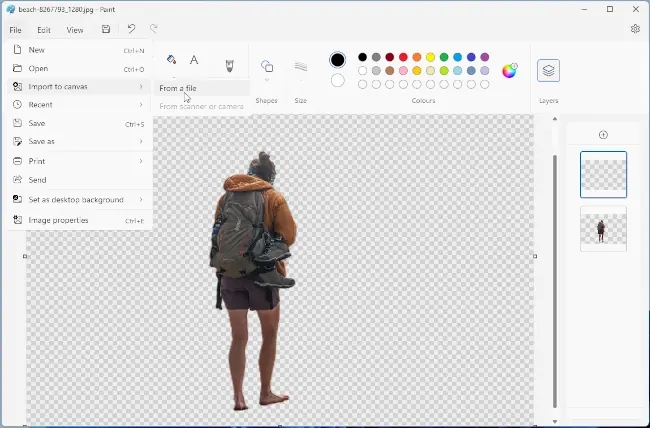Click scroll down arrow of canvas

click(555, 421)
